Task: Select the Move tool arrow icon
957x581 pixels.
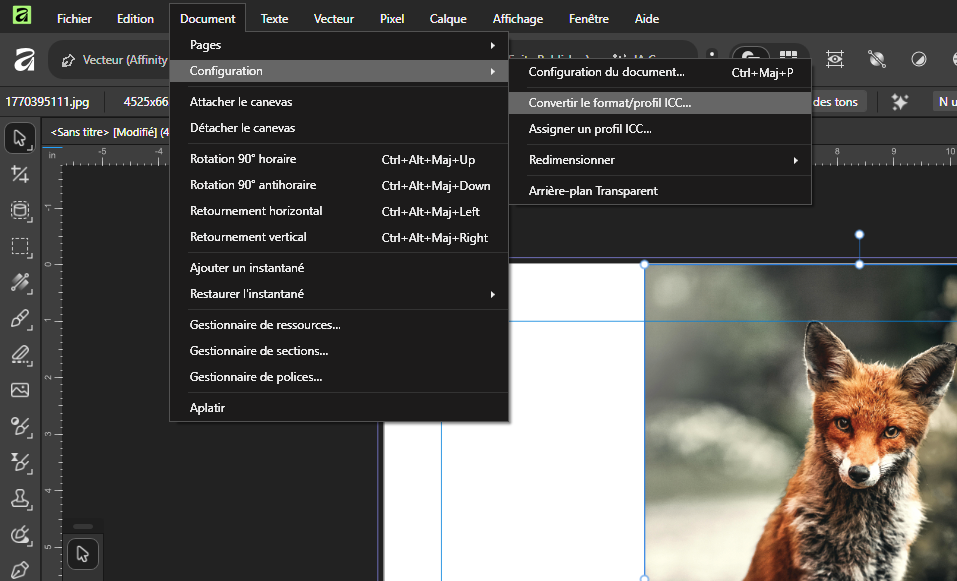Action: [x=20, y=138]
